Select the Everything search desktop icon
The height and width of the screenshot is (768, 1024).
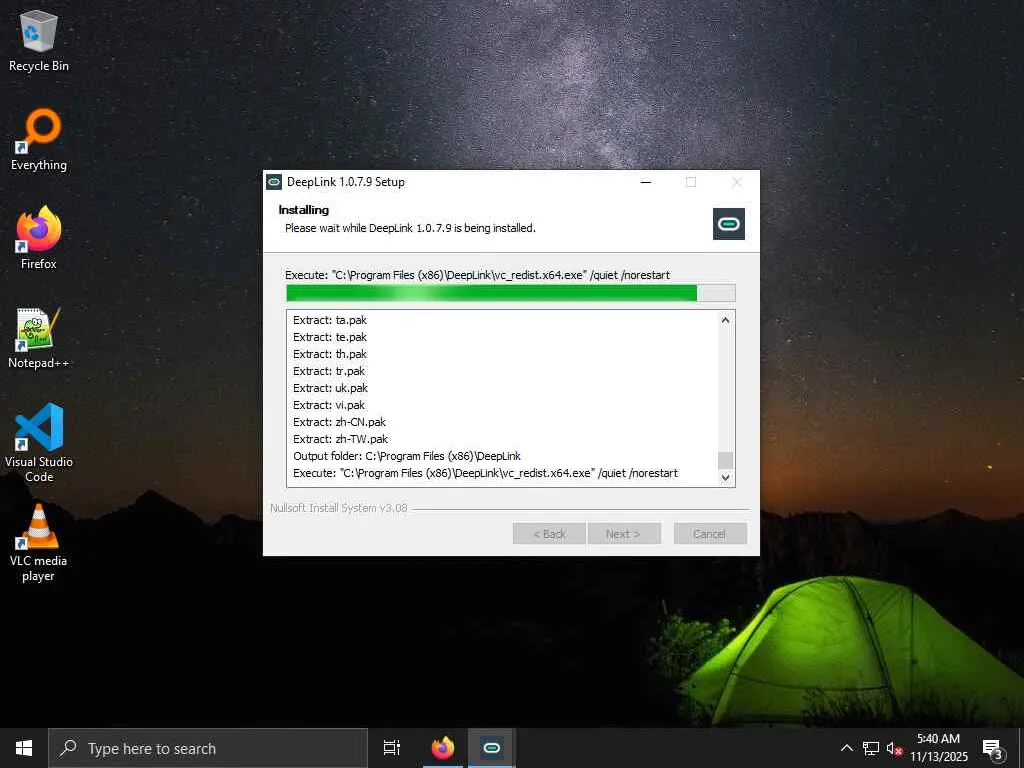coord(39,140)
